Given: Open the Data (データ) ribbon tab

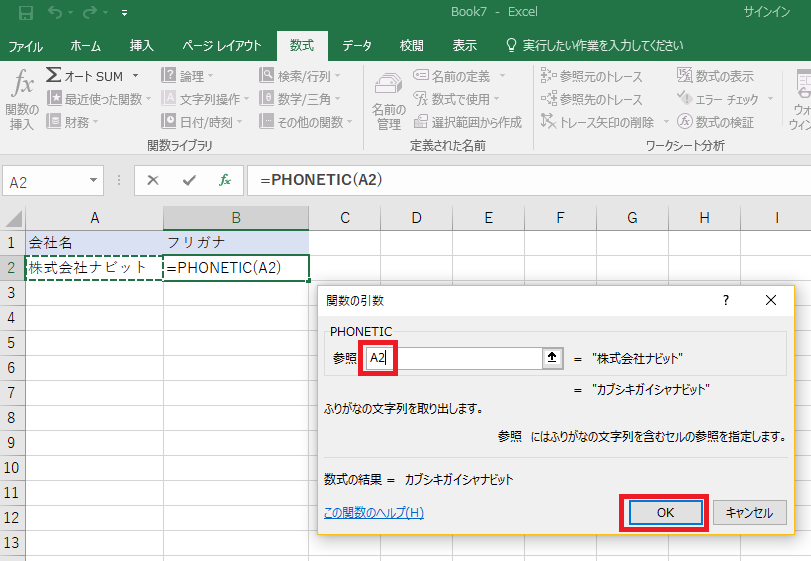Looking at the screenshot, I should 356,46.
